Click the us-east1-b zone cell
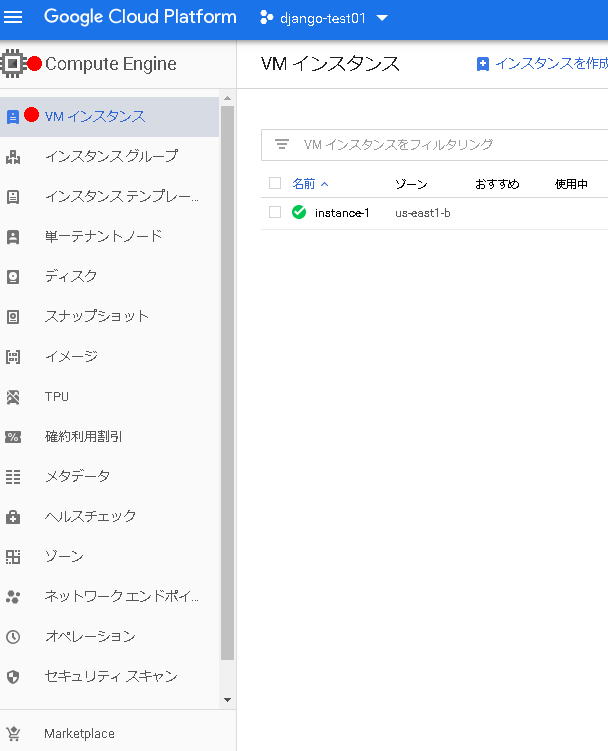Image resolution: width=608 pixels, height=751 pixels. [x=423, y=213]
